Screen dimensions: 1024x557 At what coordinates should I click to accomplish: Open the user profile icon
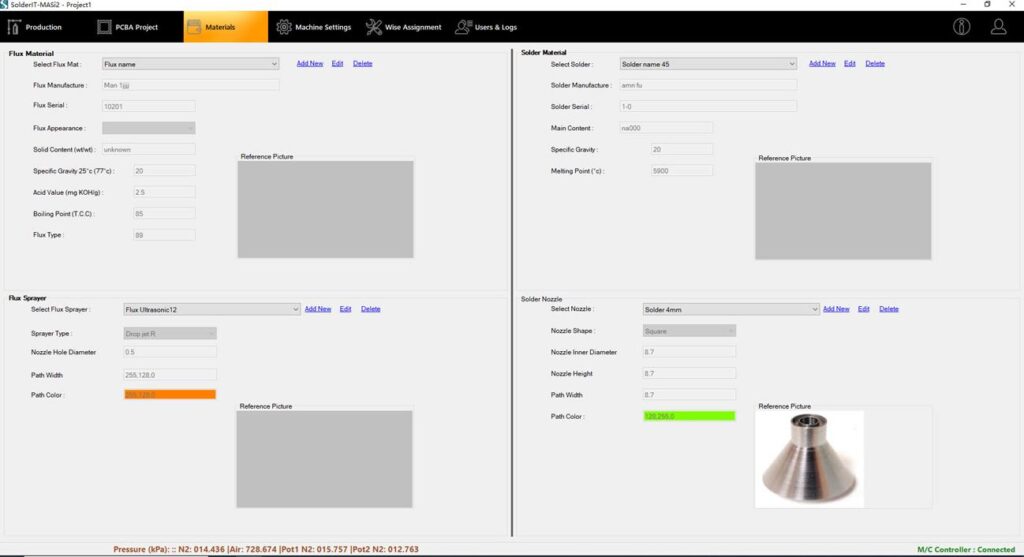tap(998, 27)
